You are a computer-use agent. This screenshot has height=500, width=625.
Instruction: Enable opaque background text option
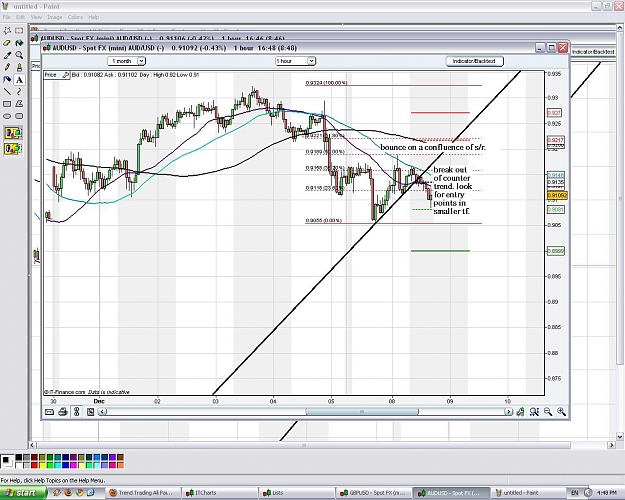13,133
